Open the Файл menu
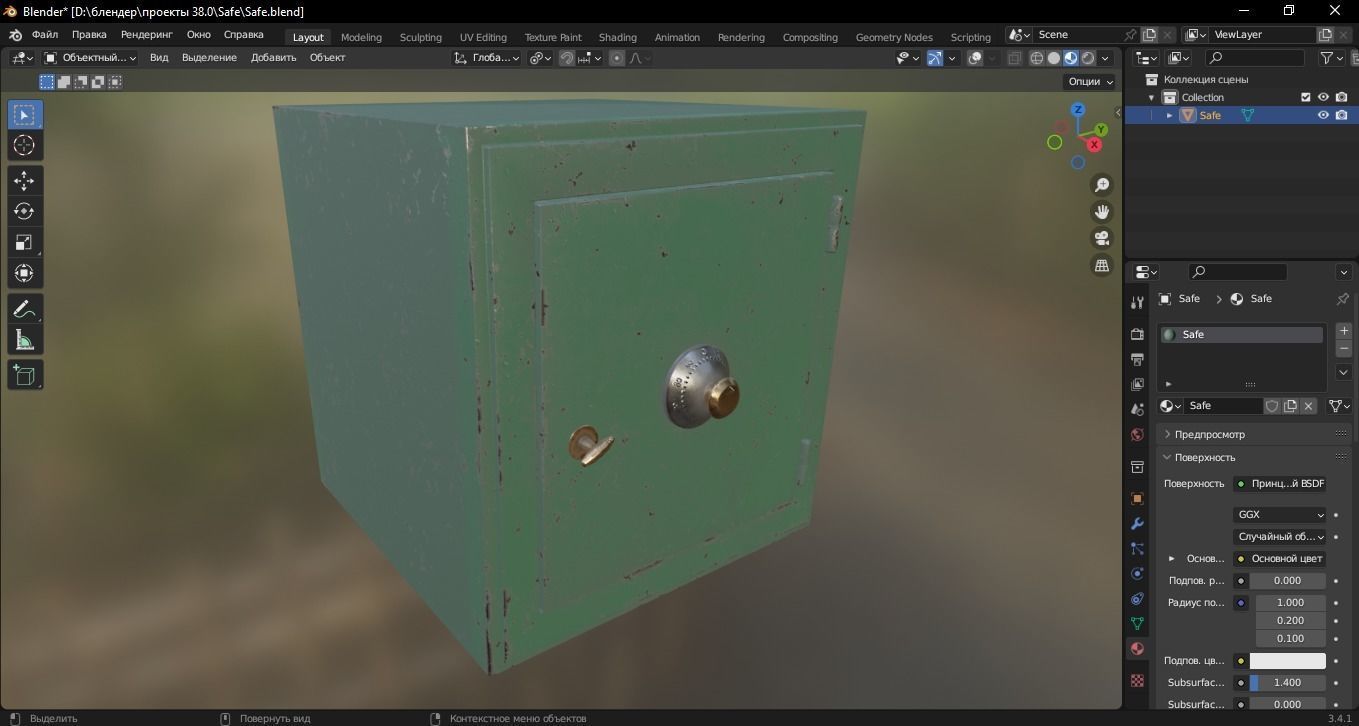Image resolution: width=1359 pixels, height=726 pixels. click(x=45, y=34)
